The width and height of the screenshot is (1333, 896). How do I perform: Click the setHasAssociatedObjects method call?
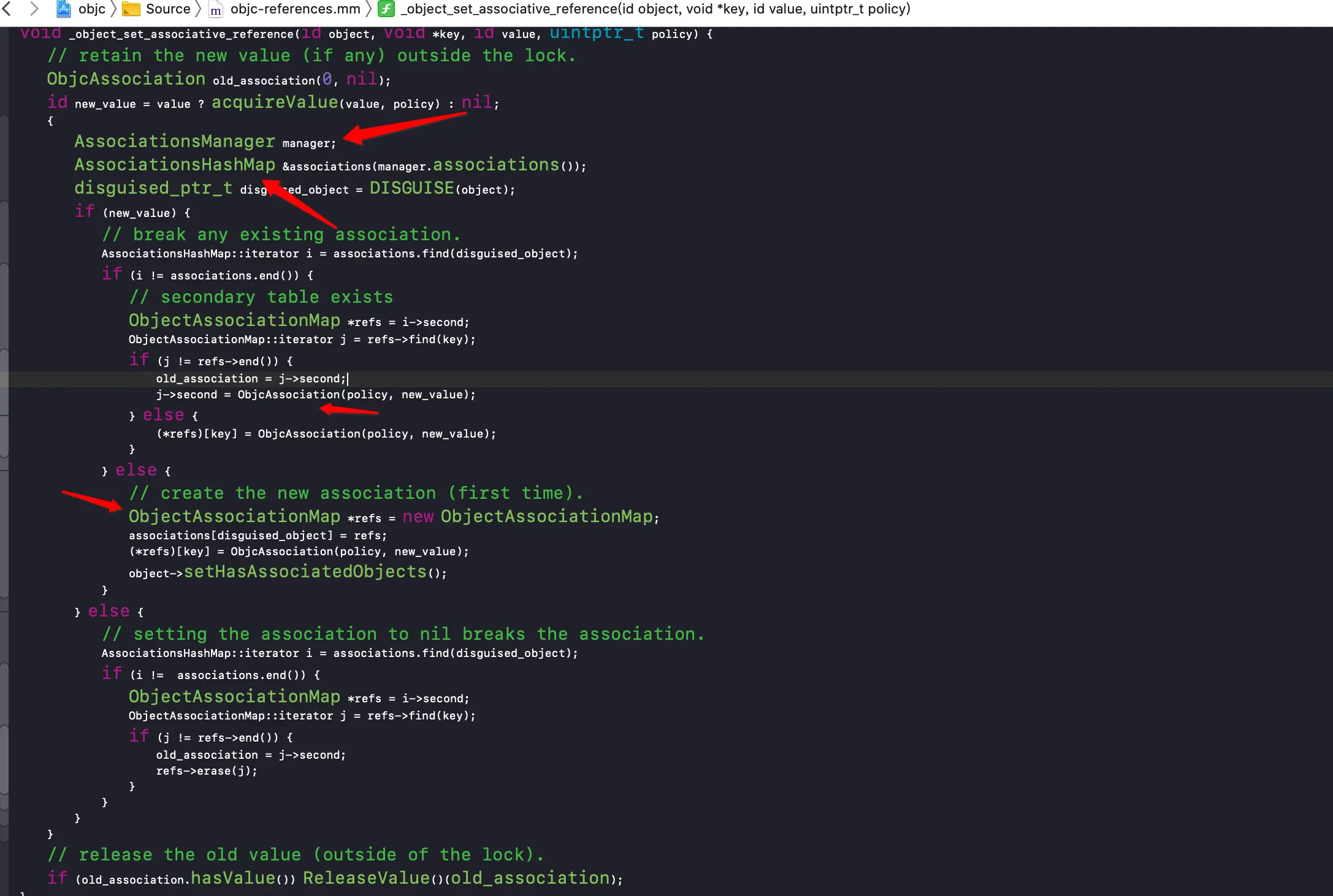[305, 572]
